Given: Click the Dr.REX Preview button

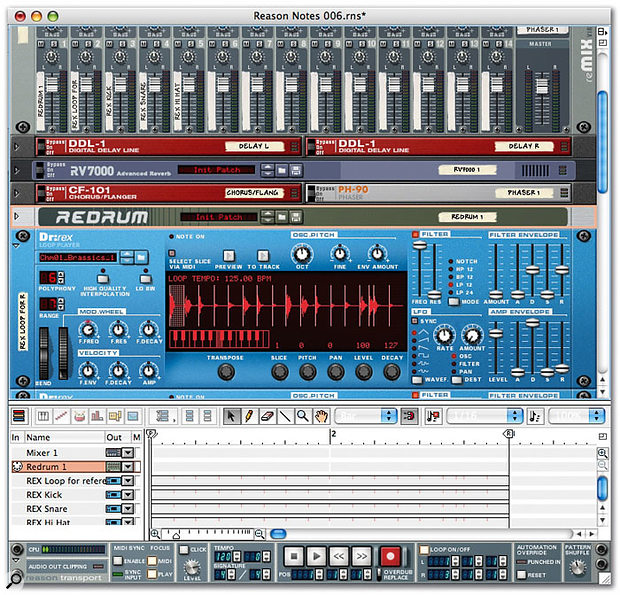Looking at the screenshot, I should (x=229, y=256).
